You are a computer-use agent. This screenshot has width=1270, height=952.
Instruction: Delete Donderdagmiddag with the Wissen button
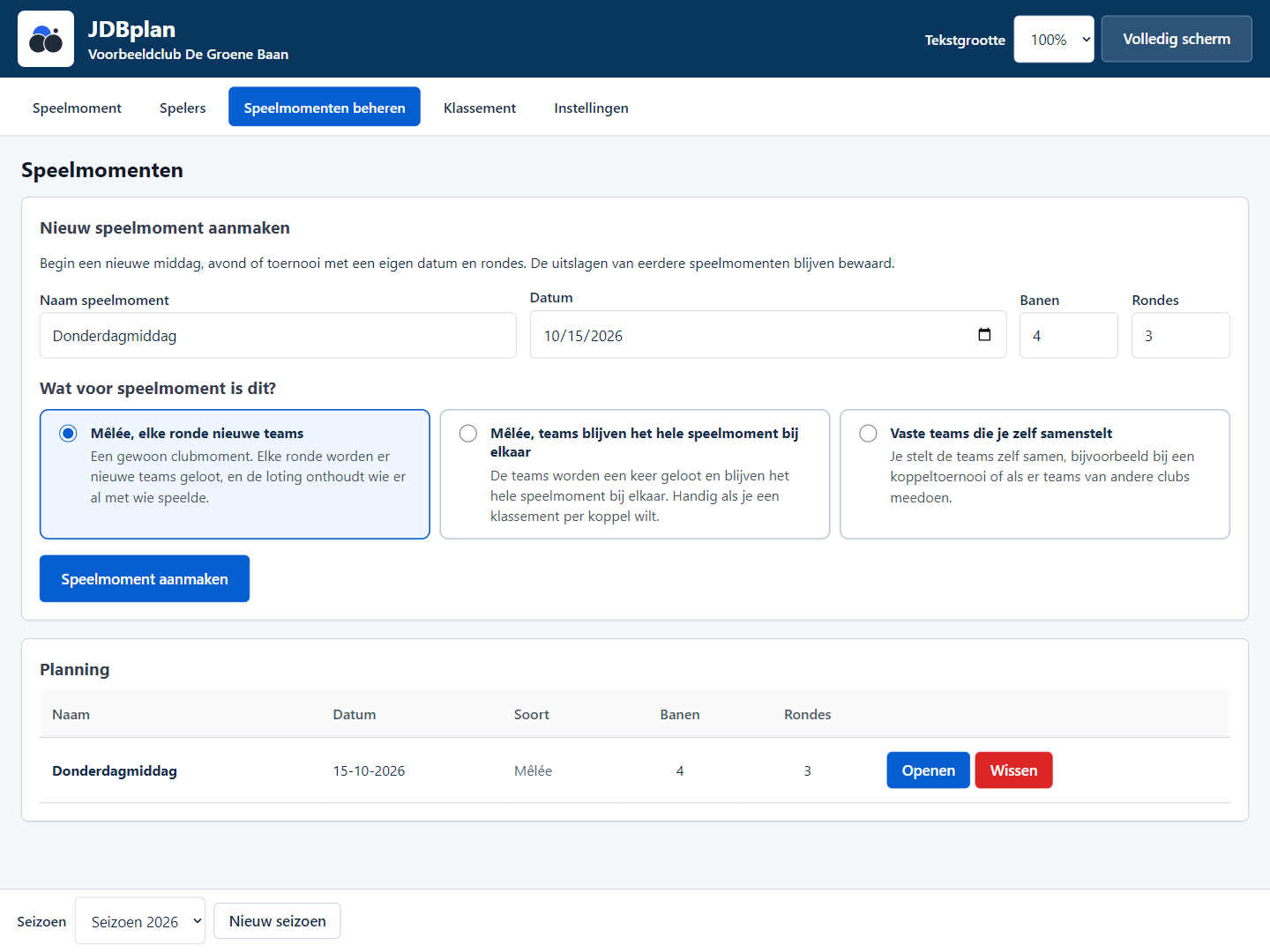[x=1013, y=770]
